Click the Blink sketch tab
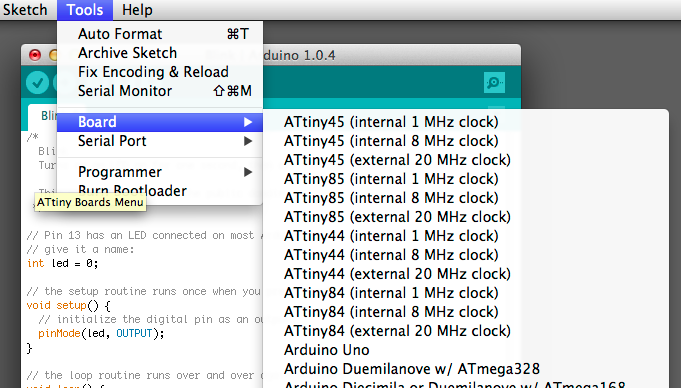The width and height of the screenshot is (681, 388). pyautogui.click(x=43, y=116)
